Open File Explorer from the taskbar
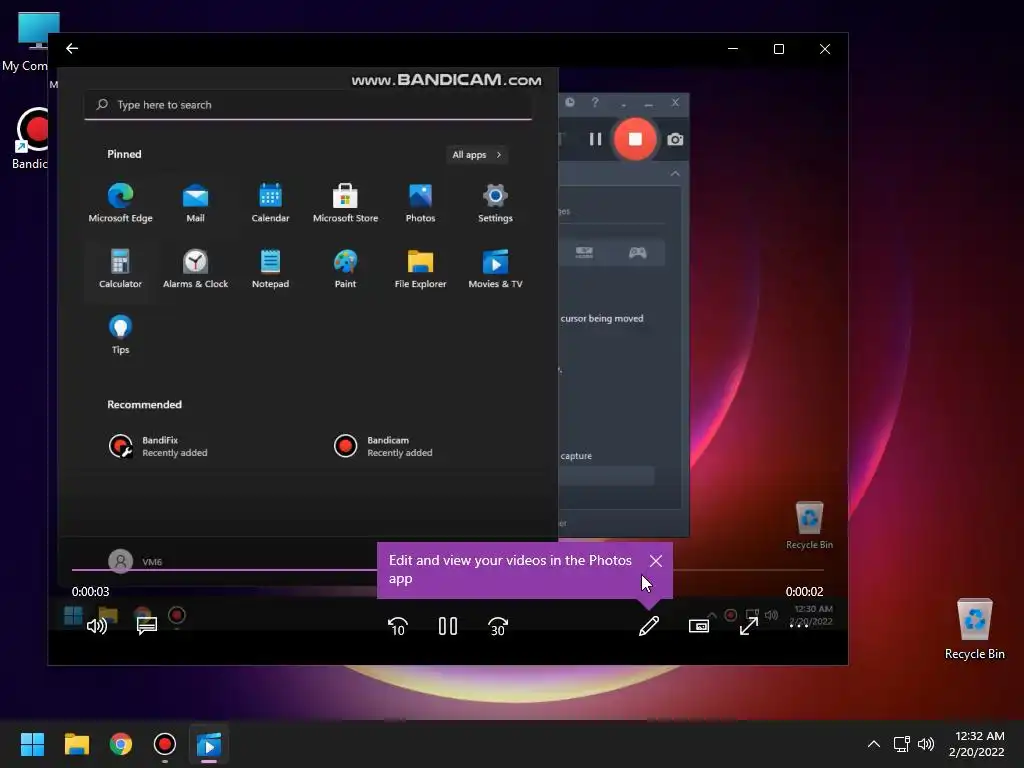 pos(76,744)
